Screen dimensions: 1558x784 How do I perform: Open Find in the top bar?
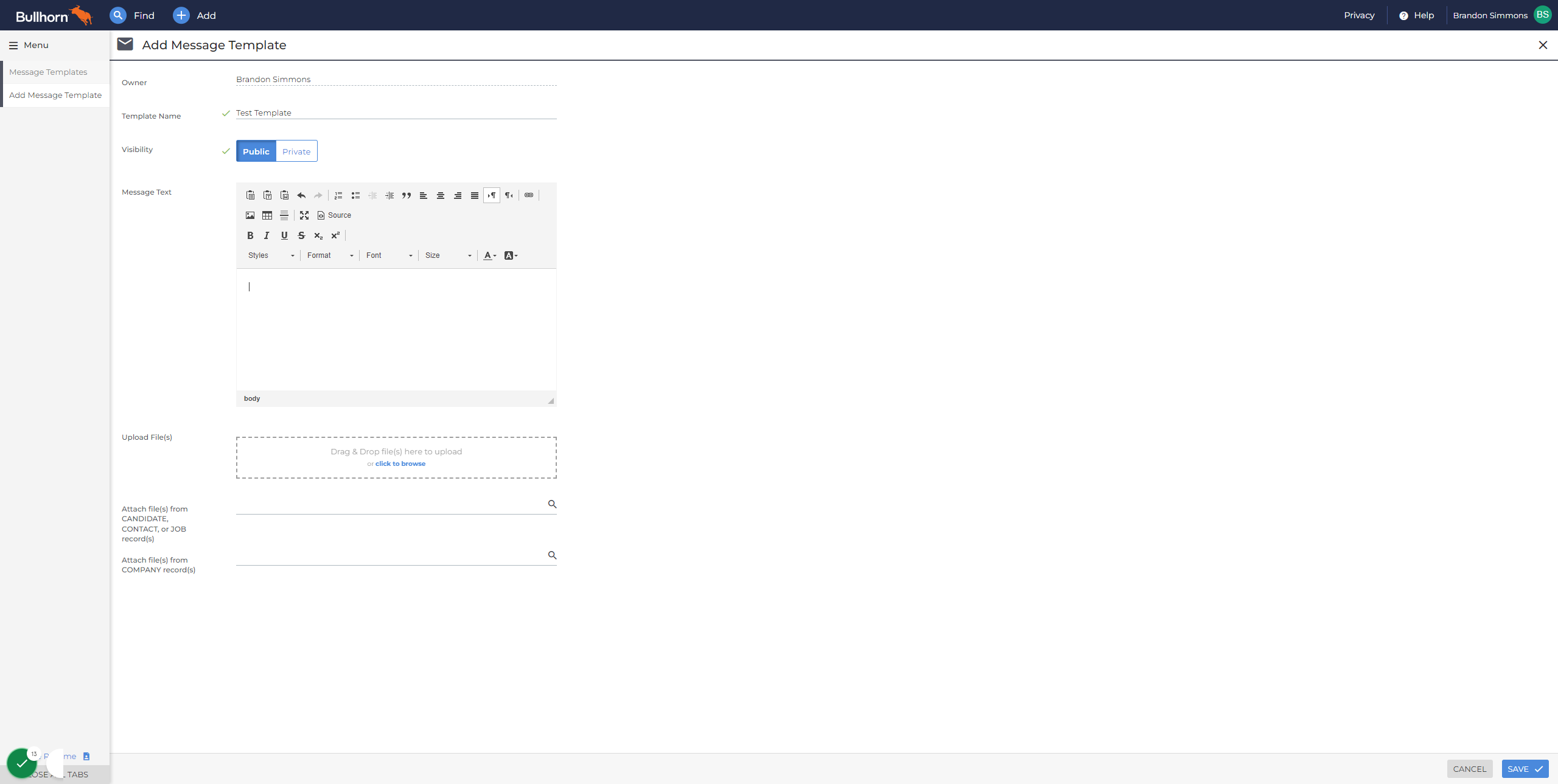(132, 15)
